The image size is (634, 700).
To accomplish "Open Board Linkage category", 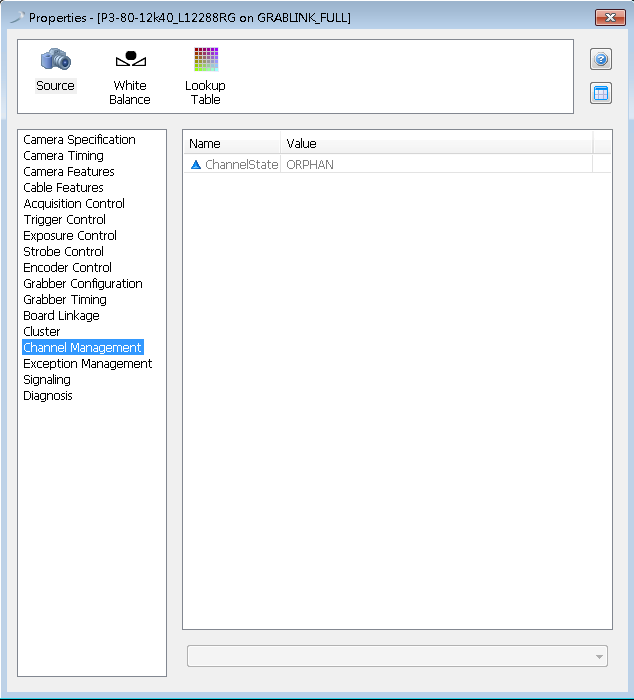I will tap(62, 316).
